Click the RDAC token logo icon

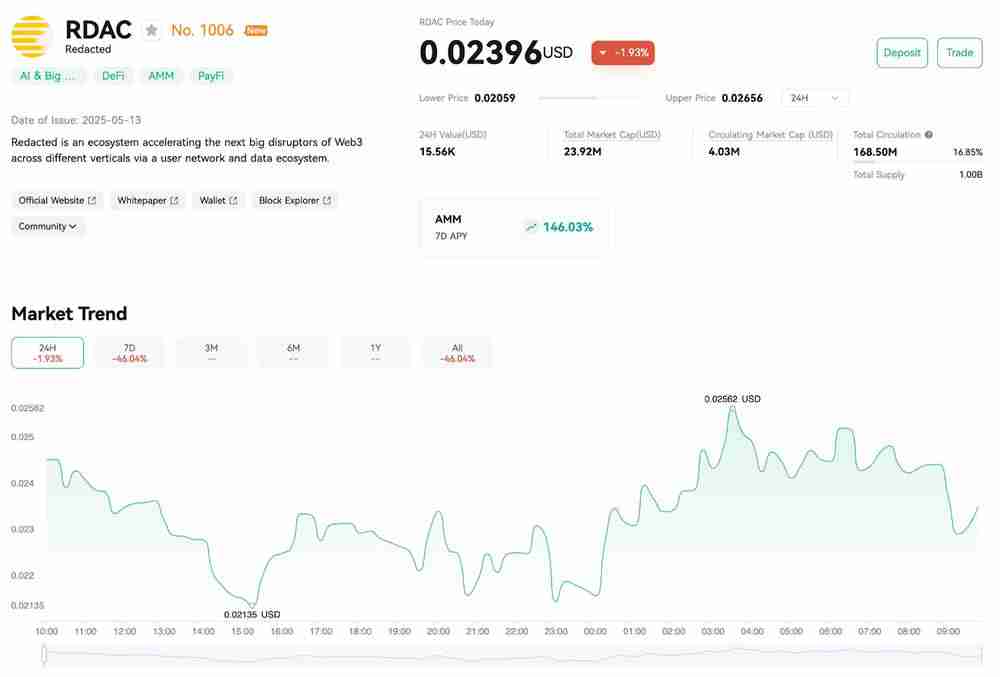(x=32, y=37)
